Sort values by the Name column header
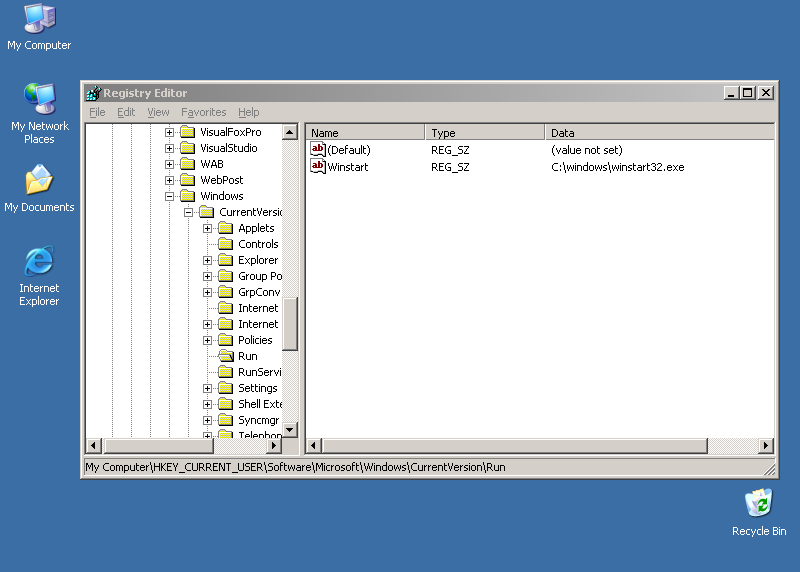Image resolution: width=800 pixels, height=572 pixels. click(x=365, y=133)
